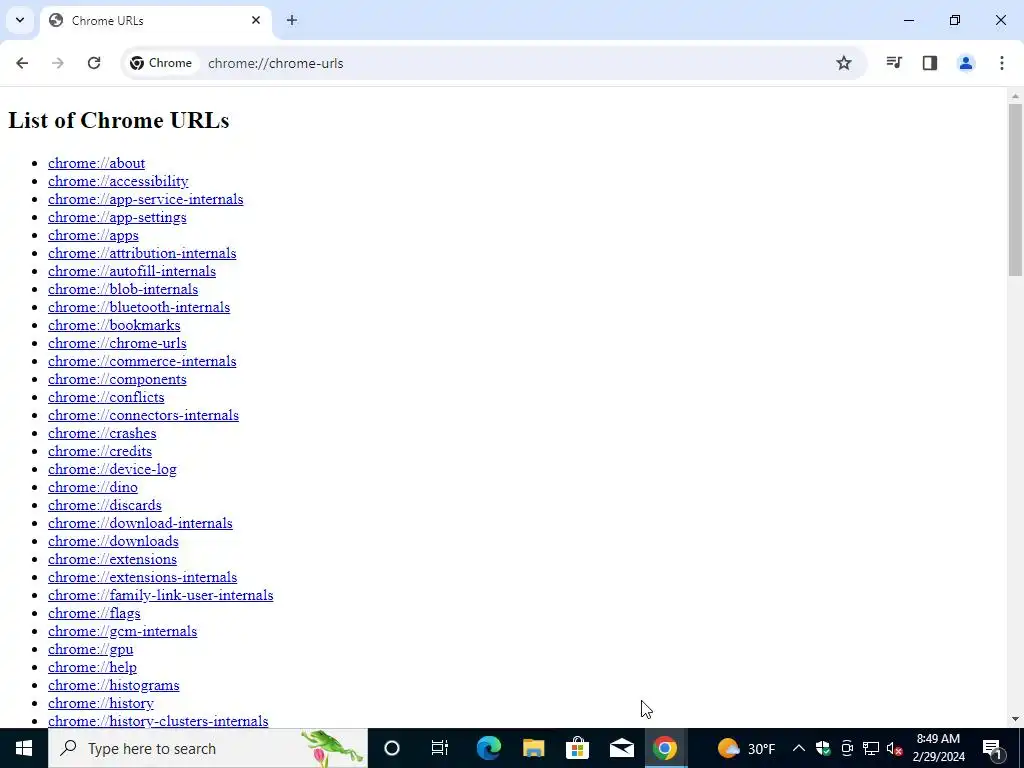The image size is (1024, 768).
Task: Click the vertical scrollbar thumb
Action: click(1015, 189)
